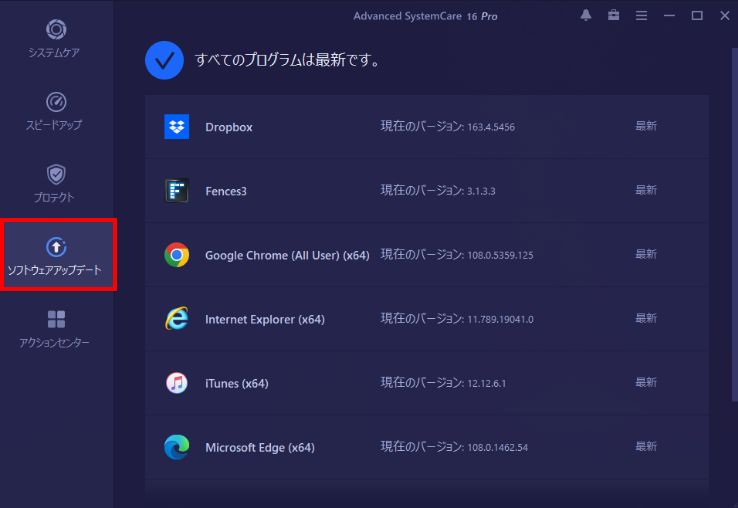Viewport: 738px width, 508px height.
Task: Click the Dropbox app icon
Action: pyautogui.click(x=176, y=127)
